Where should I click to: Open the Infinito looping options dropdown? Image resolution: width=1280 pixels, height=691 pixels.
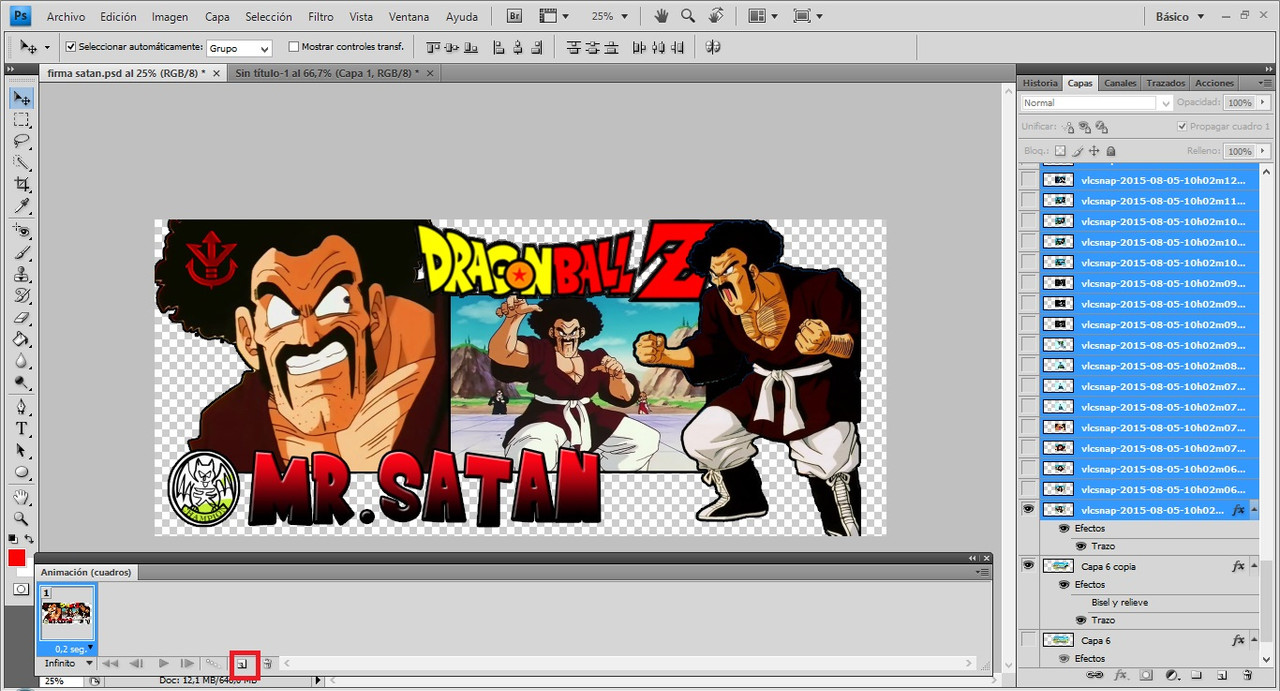tap(68, 663)
